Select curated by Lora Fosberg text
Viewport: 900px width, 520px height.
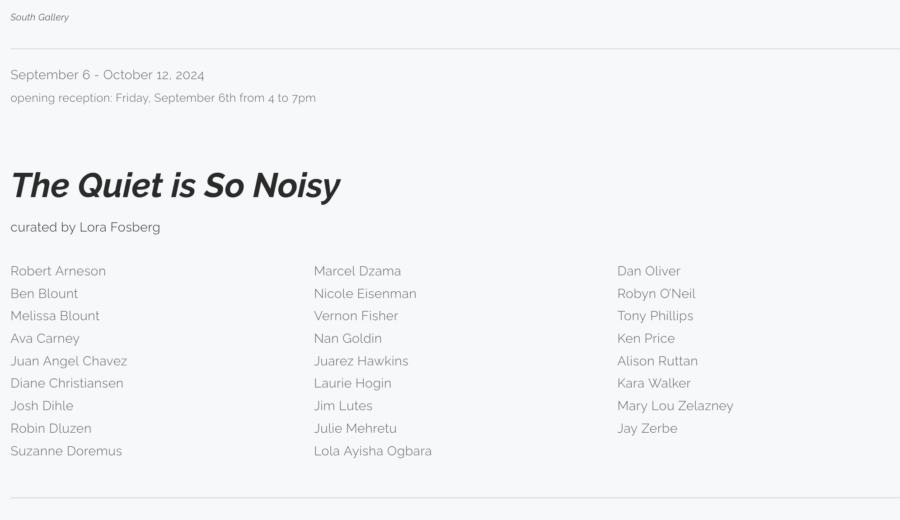click(x=85, y=227)
